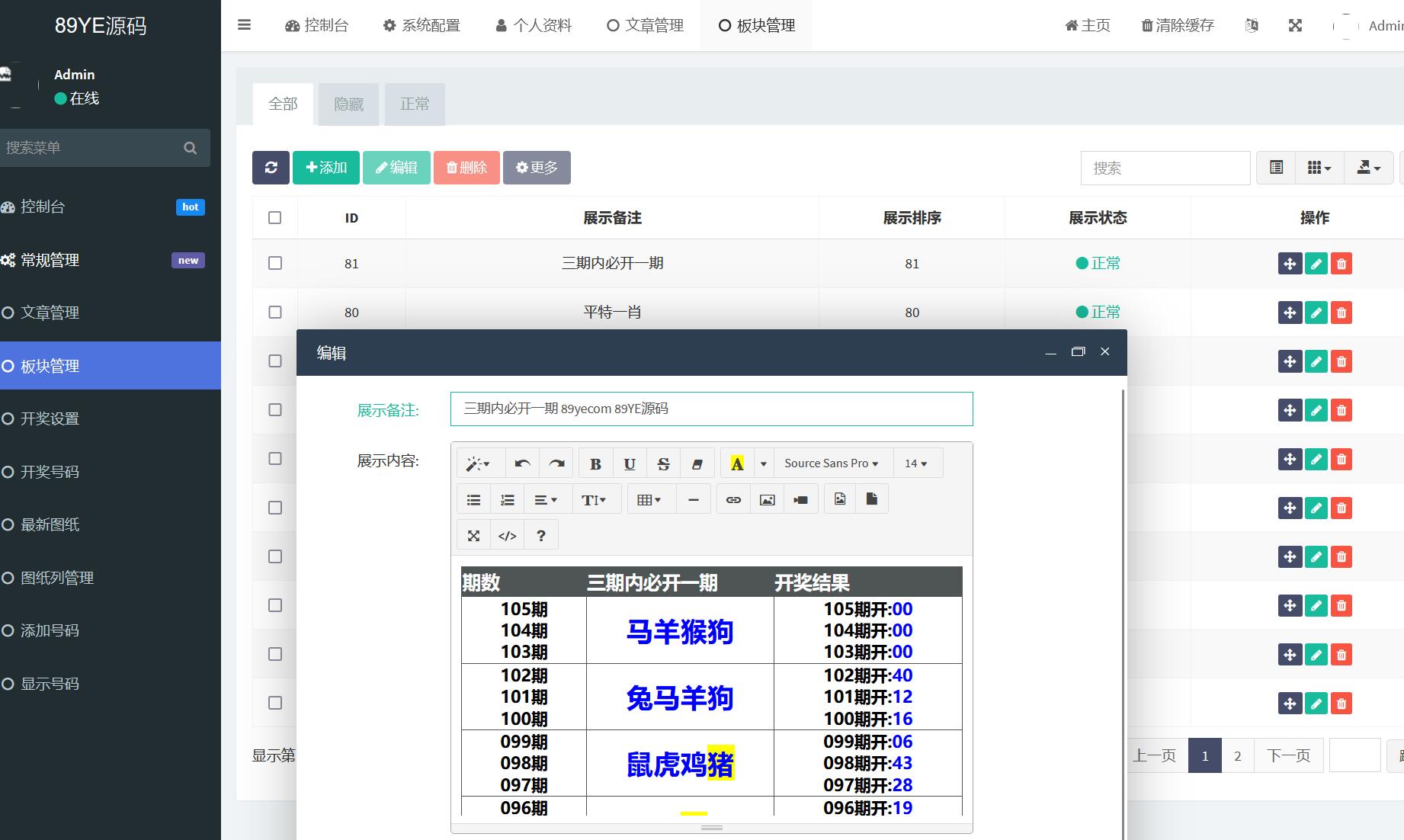Click the editor magic style wand icon
1404x840 pixels.
478,463
